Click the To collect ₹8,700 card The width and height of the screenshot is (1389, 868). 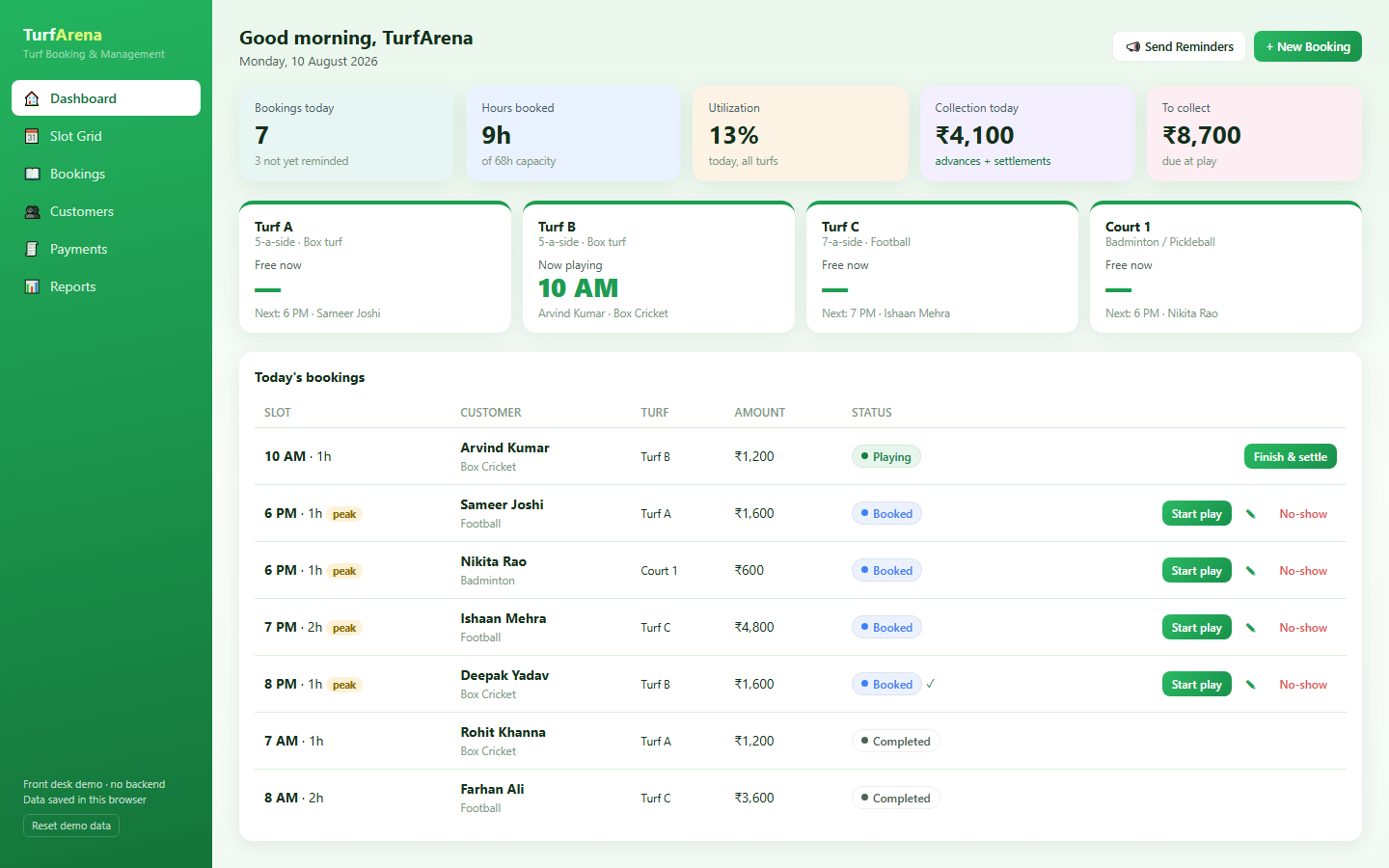point(1254,134)
